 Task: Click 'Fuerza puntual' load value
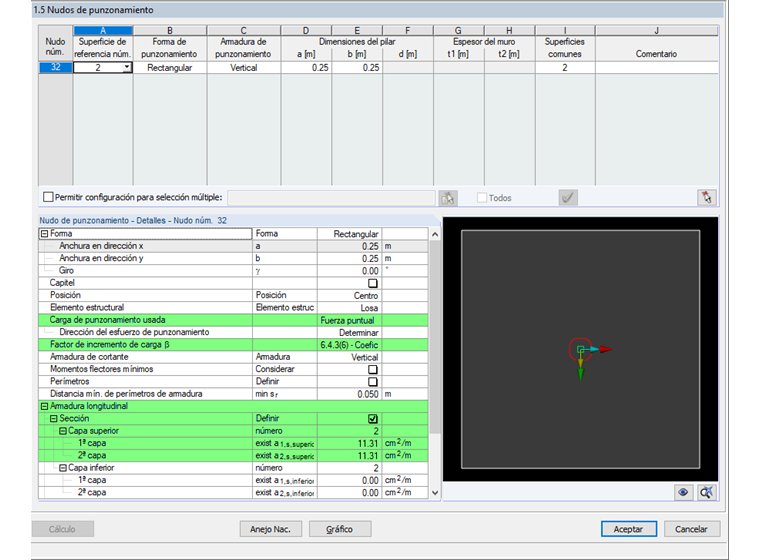[349, 320]
